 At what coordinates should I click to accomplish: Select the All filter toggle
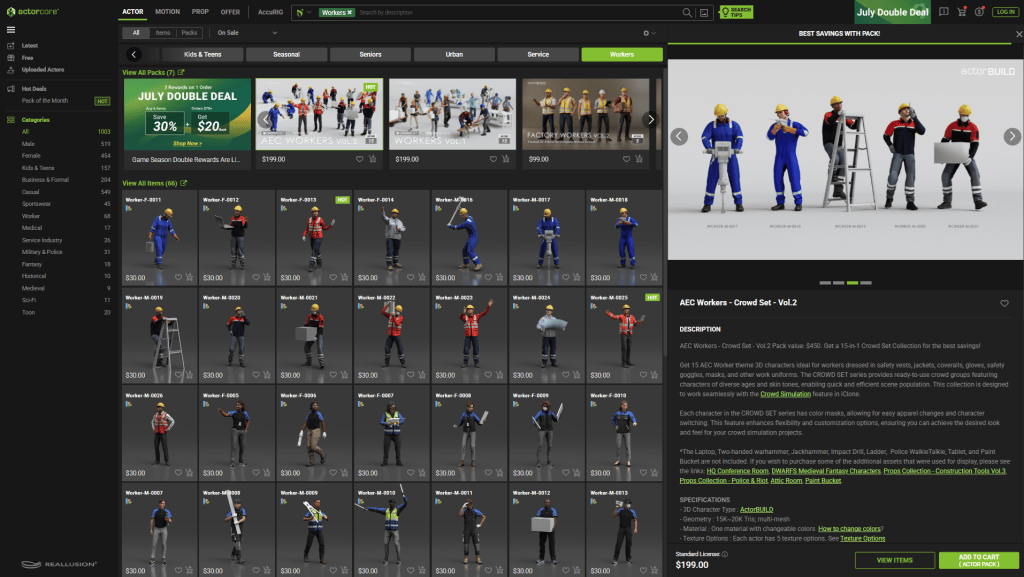pyautogui.click(x=136, y=33)
